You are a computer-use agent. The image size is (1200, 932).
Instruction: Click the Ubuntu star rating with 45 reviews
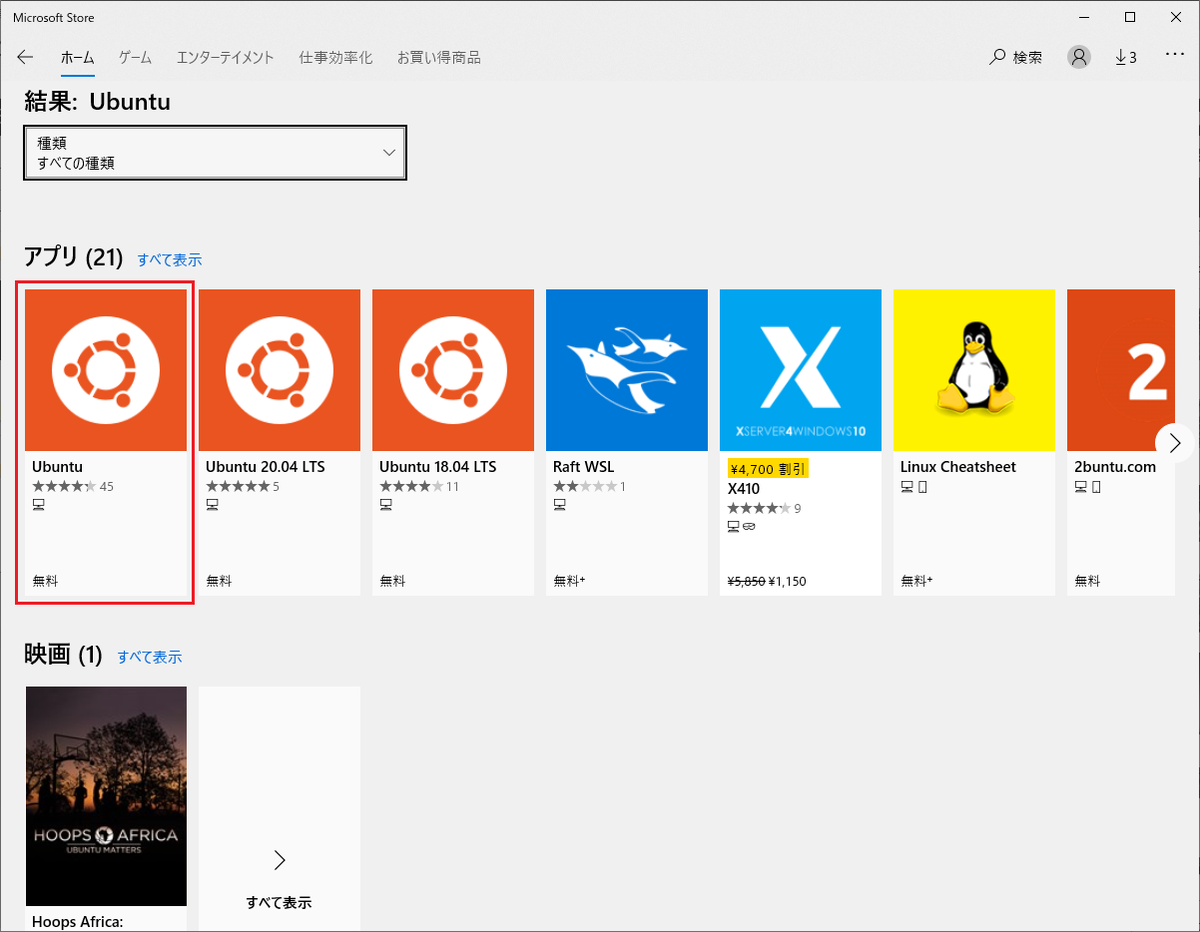[x=73, y=487]
